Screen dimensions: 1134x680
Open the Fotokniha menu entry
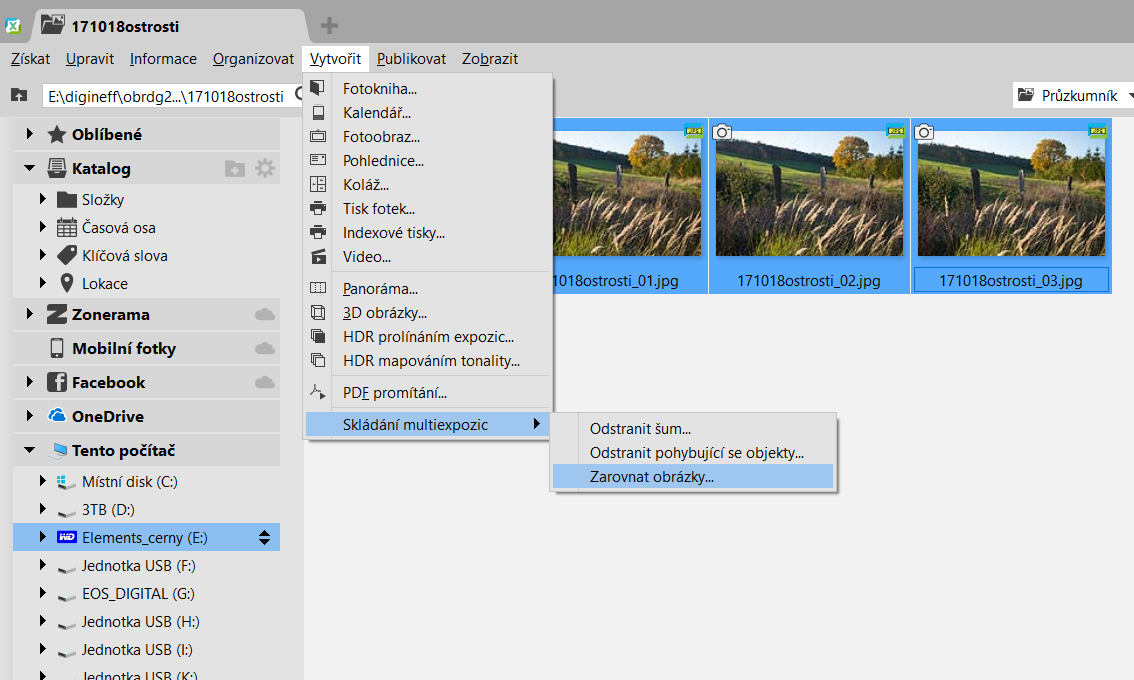tap(427, 89)
